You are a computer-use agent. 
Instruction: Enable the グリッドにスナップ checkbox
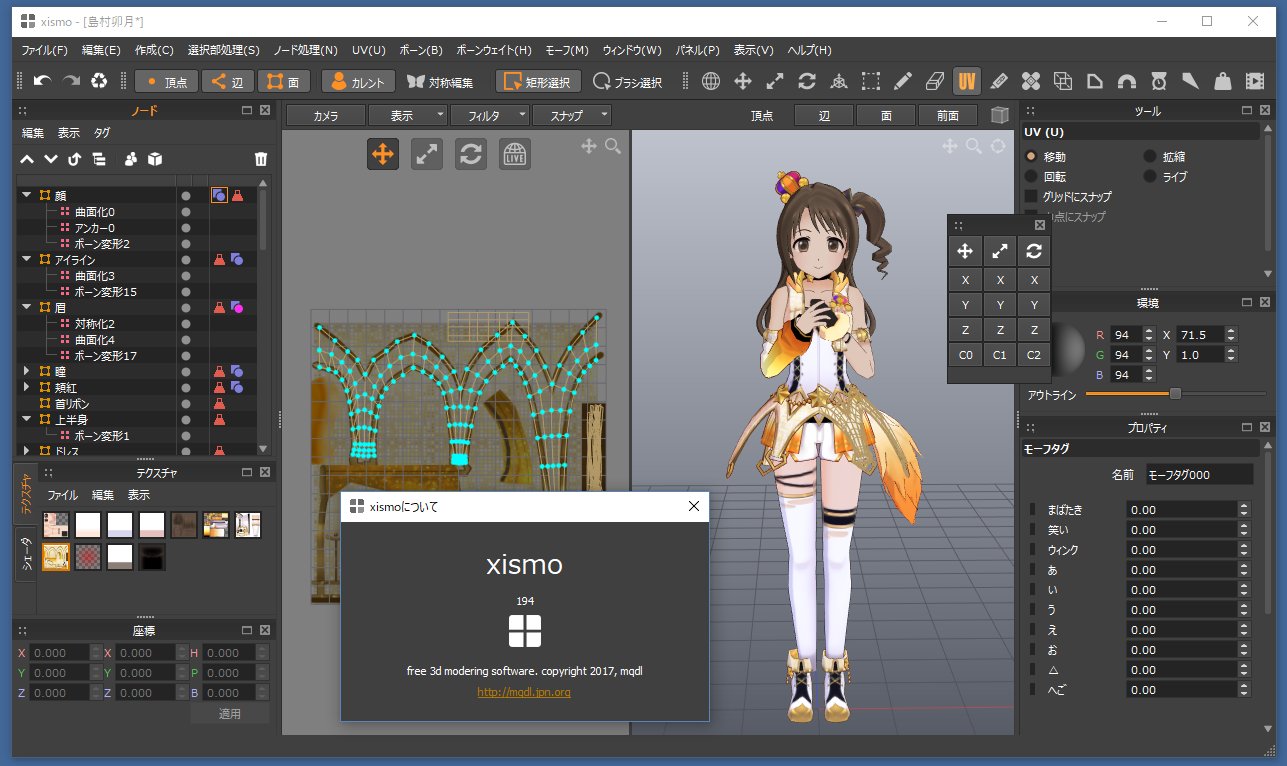pyautogui.click(x=1031, y=197)
